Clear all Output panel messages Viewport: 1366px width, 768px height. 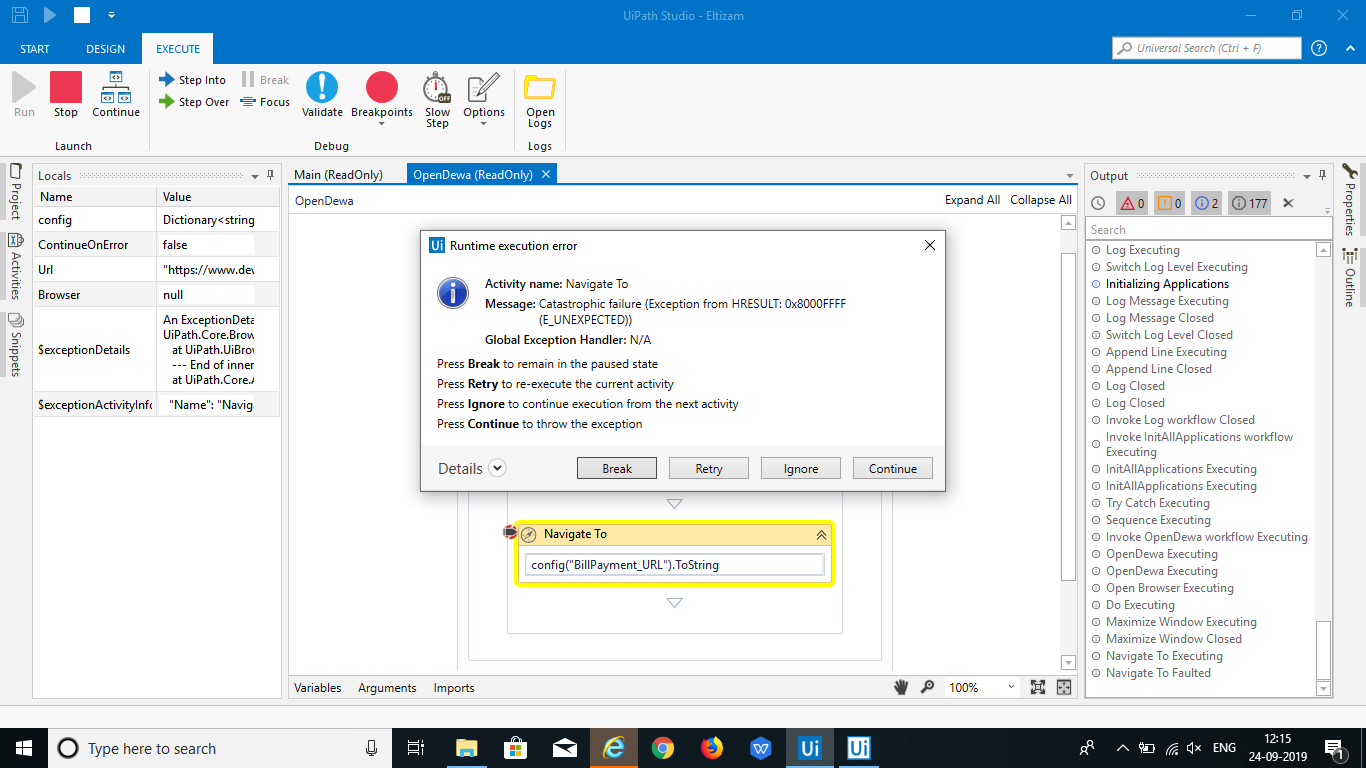[x=1288, y=203]
